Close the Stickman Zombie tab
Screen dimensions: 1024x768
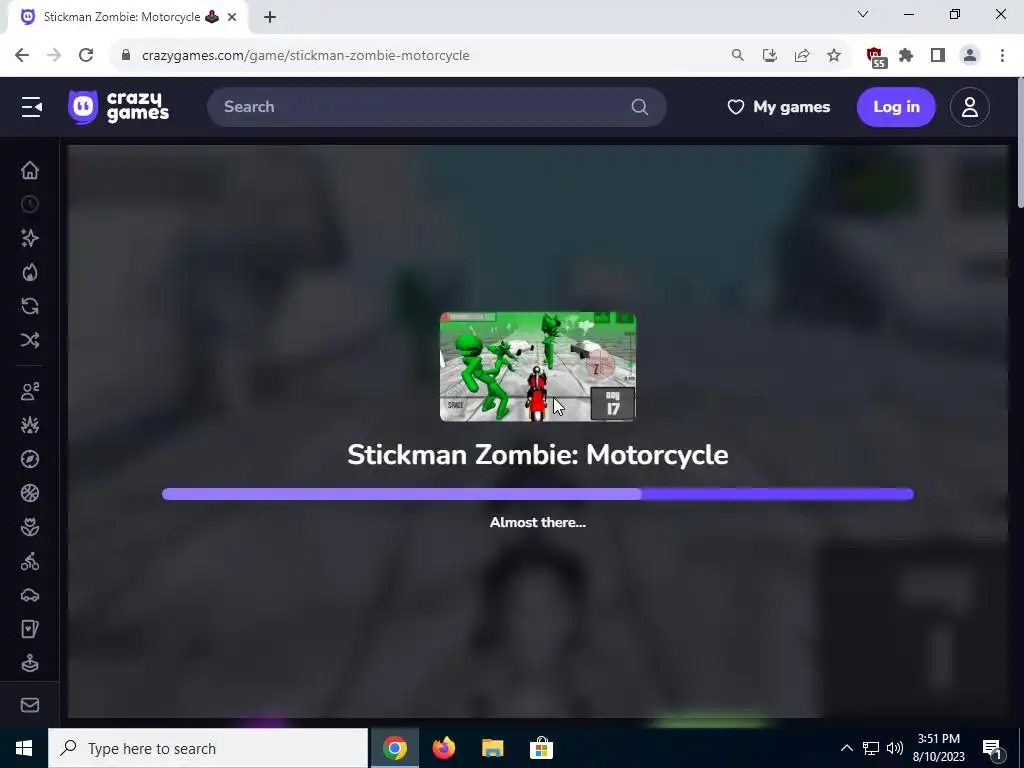tap(232, 17)
